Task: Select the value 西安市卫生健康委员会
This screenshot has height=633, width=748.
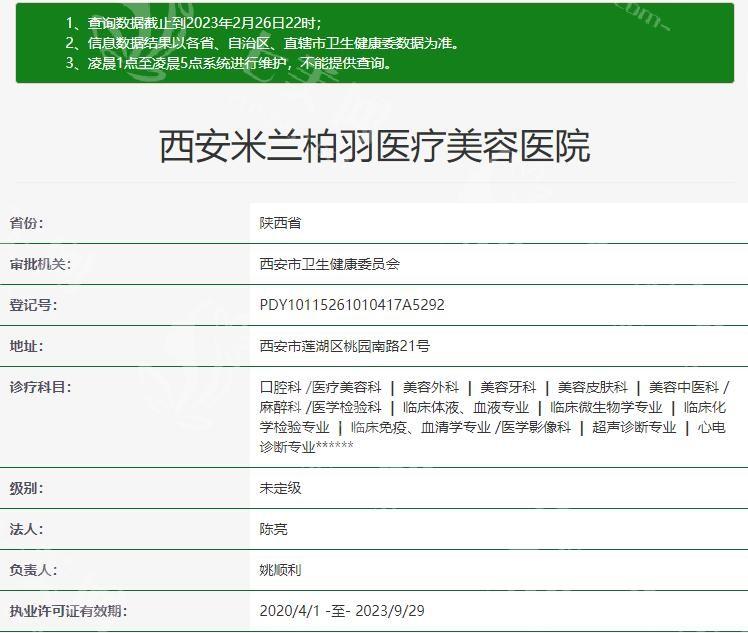Action: (330, 264)
